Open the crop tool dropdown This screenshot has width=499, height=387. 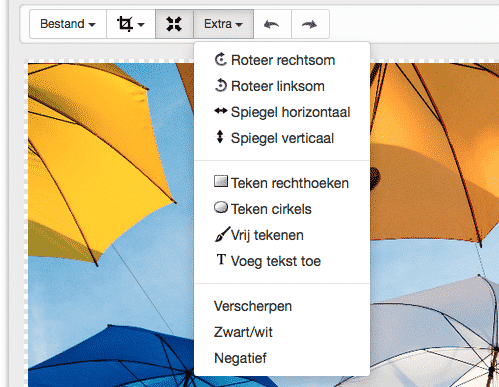coord(131,24)
